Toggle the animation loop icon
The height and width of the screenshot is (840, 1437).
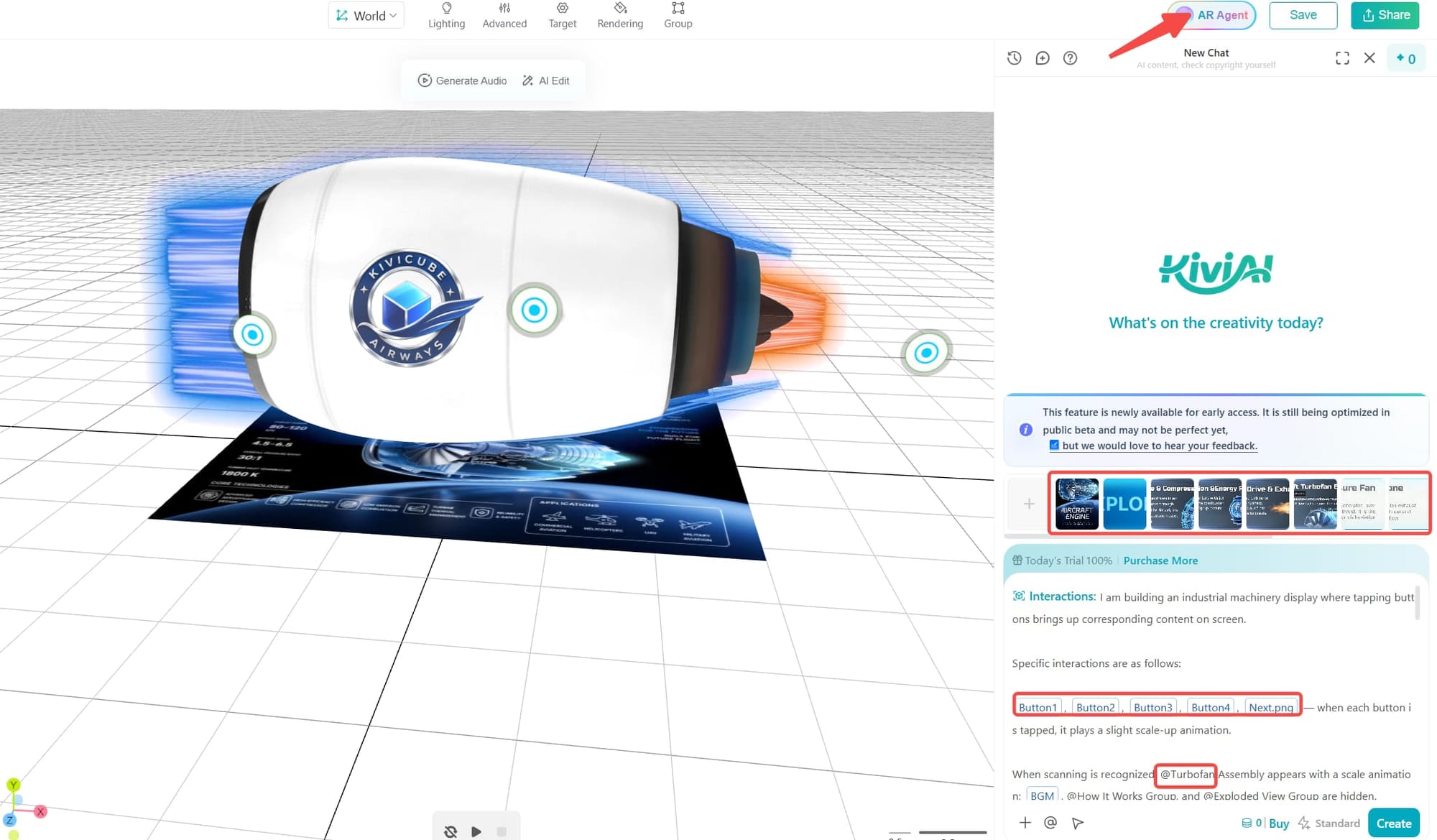[x=450, y=831]
